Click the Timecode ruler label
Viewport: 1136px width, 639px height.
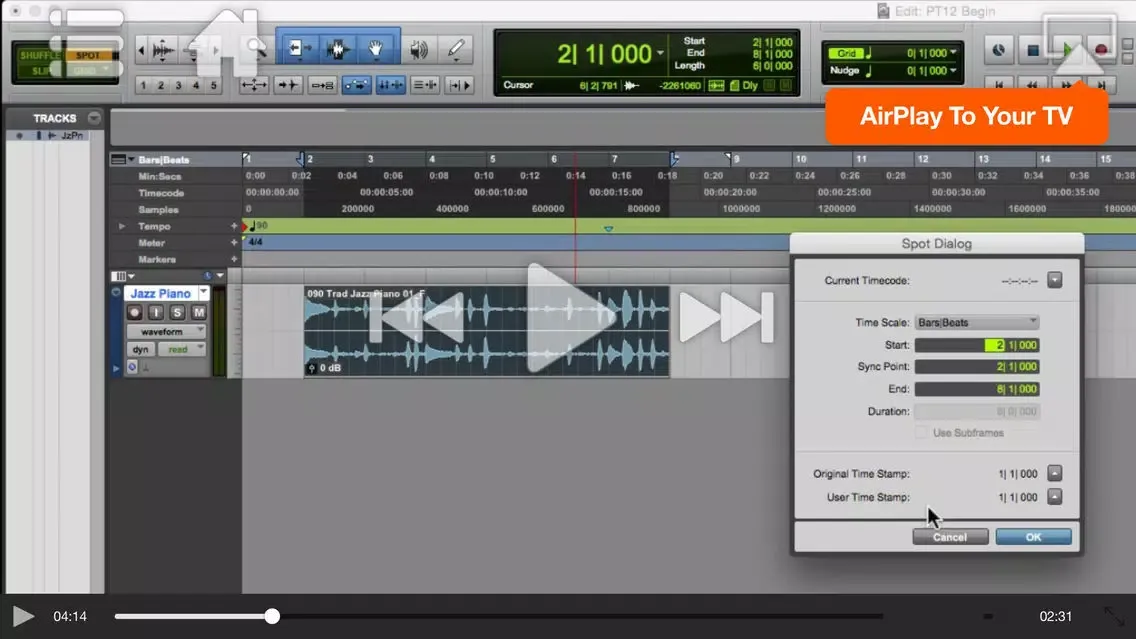click(x=161, y=193)
